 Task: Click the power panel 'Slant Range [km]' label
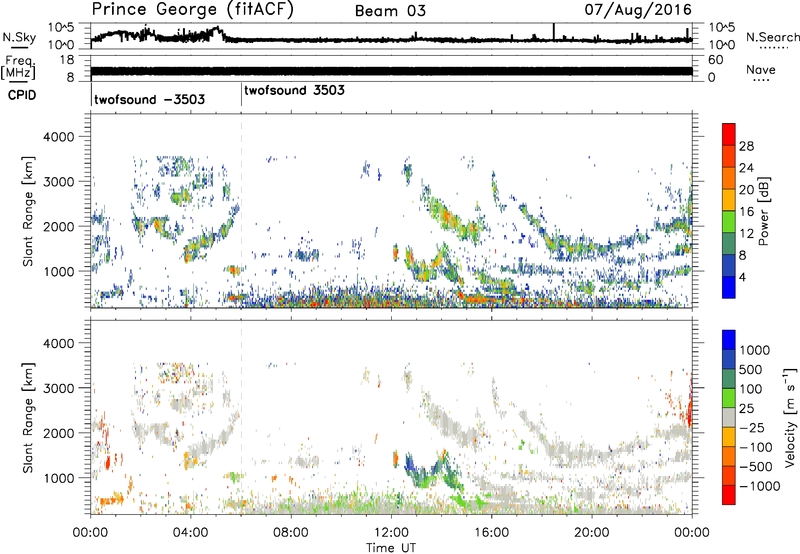pos(28,211)
